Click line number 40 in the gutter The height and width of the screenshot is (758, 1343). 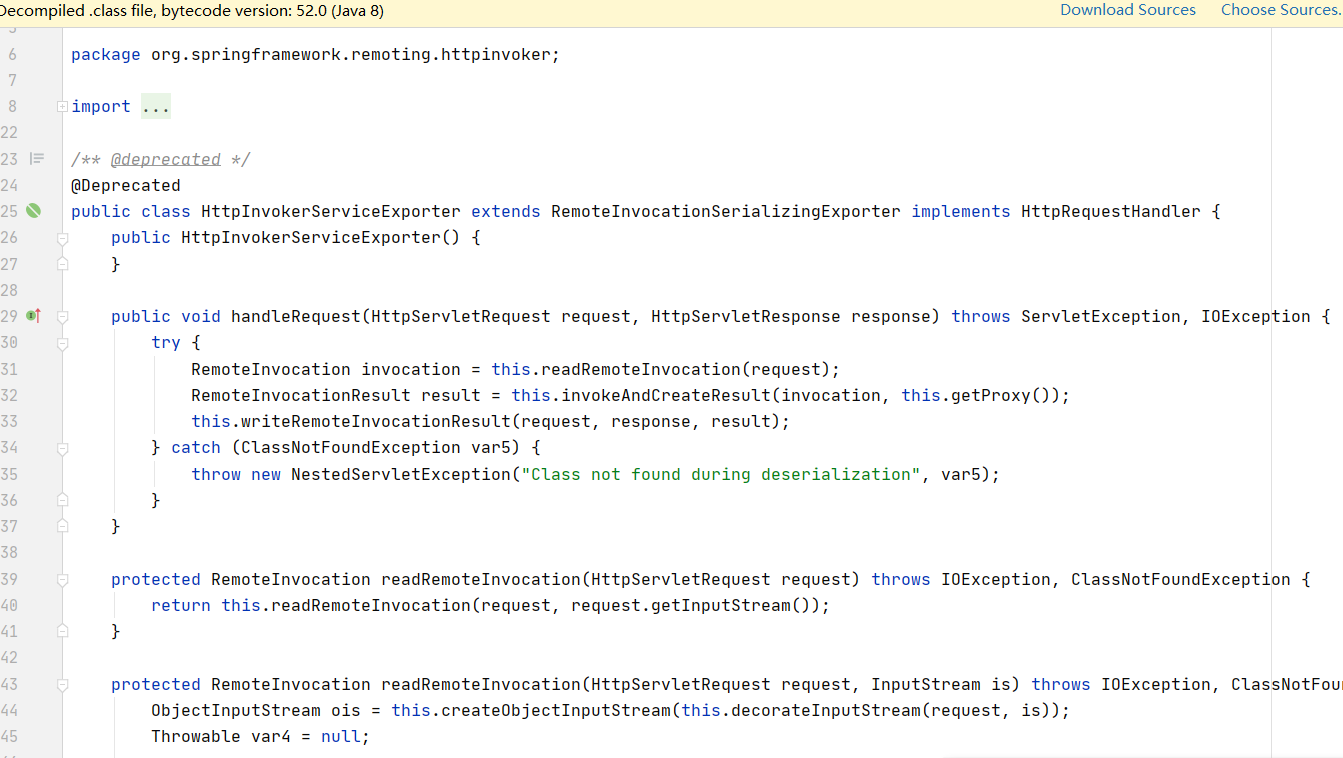tap(9, 605)
